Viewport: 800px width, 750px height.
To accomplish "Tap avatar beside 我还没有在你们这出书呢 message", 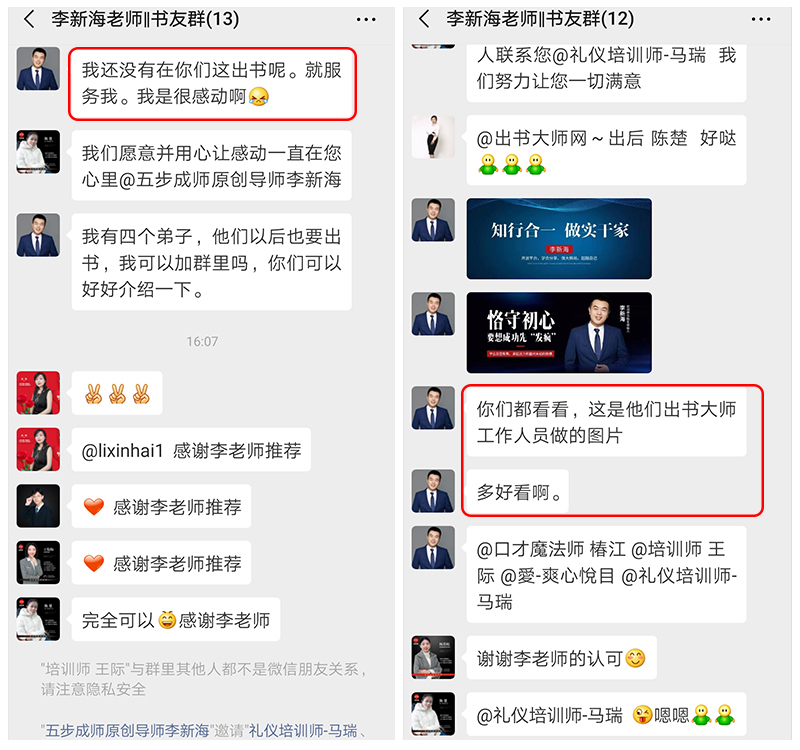I will (x=38, y=69).
